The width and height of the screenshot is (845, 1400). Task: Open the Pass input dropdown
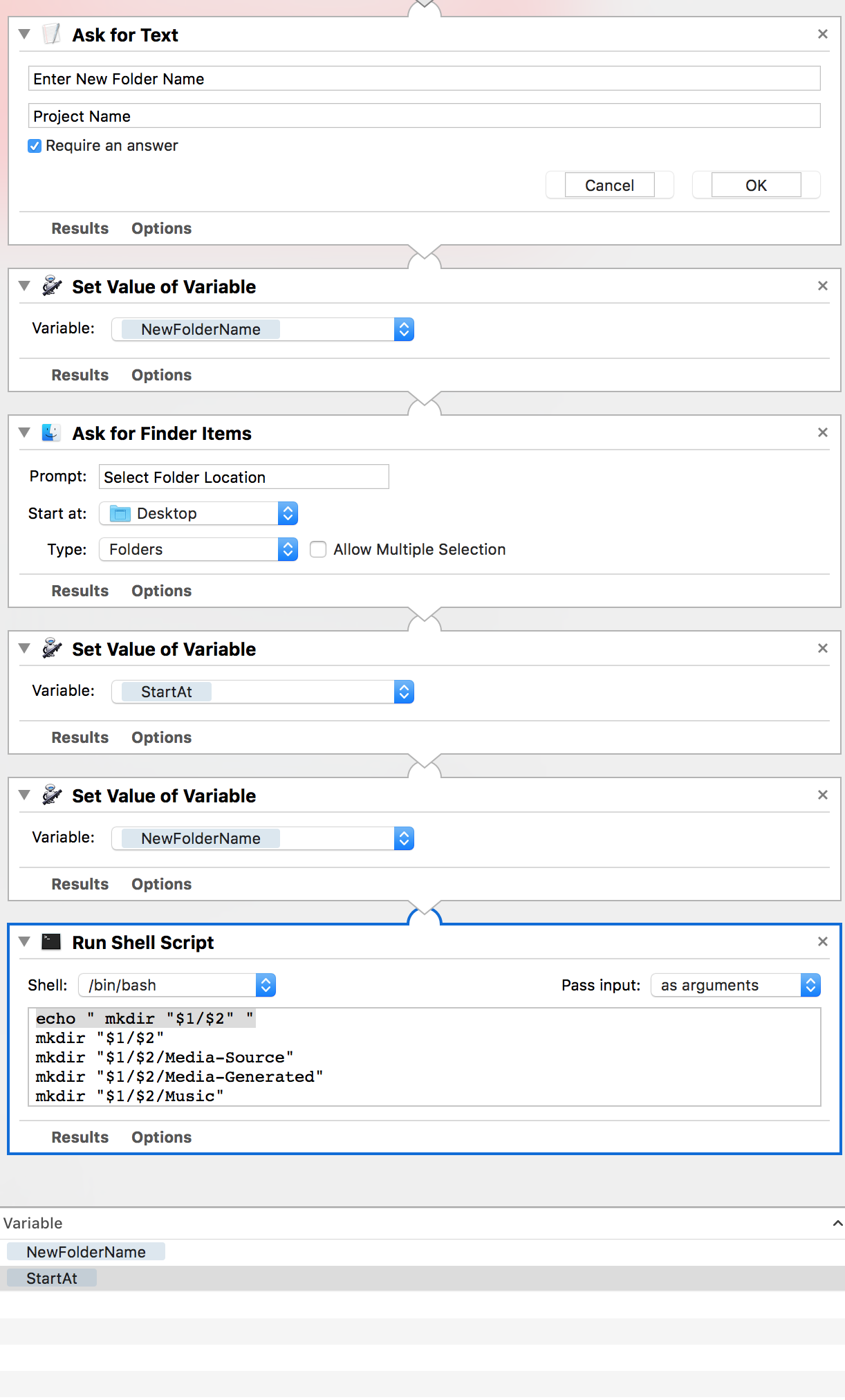[735, 985]
